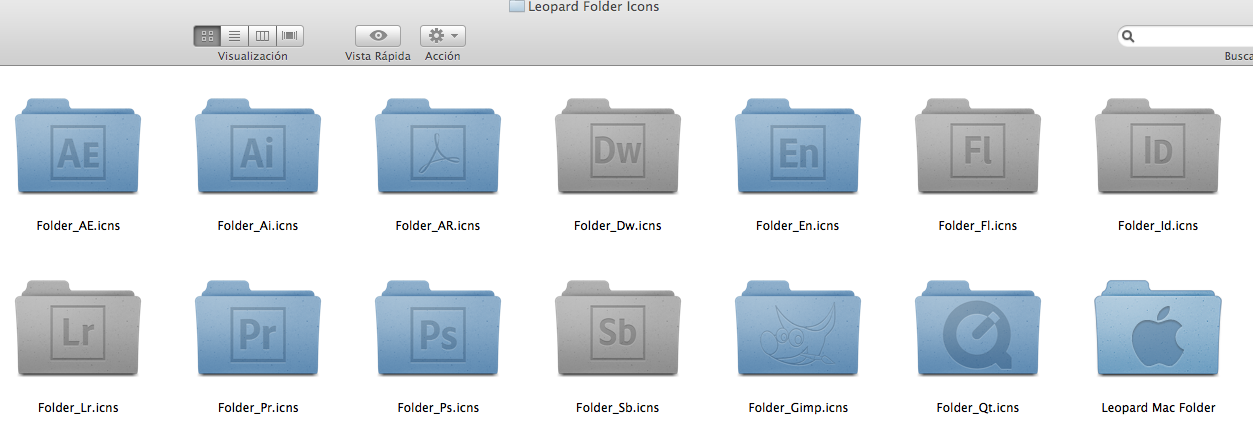Screen dimensions: 1253x438
Task: Click the Folder_En.icns file name
Action: pos(798,226)
